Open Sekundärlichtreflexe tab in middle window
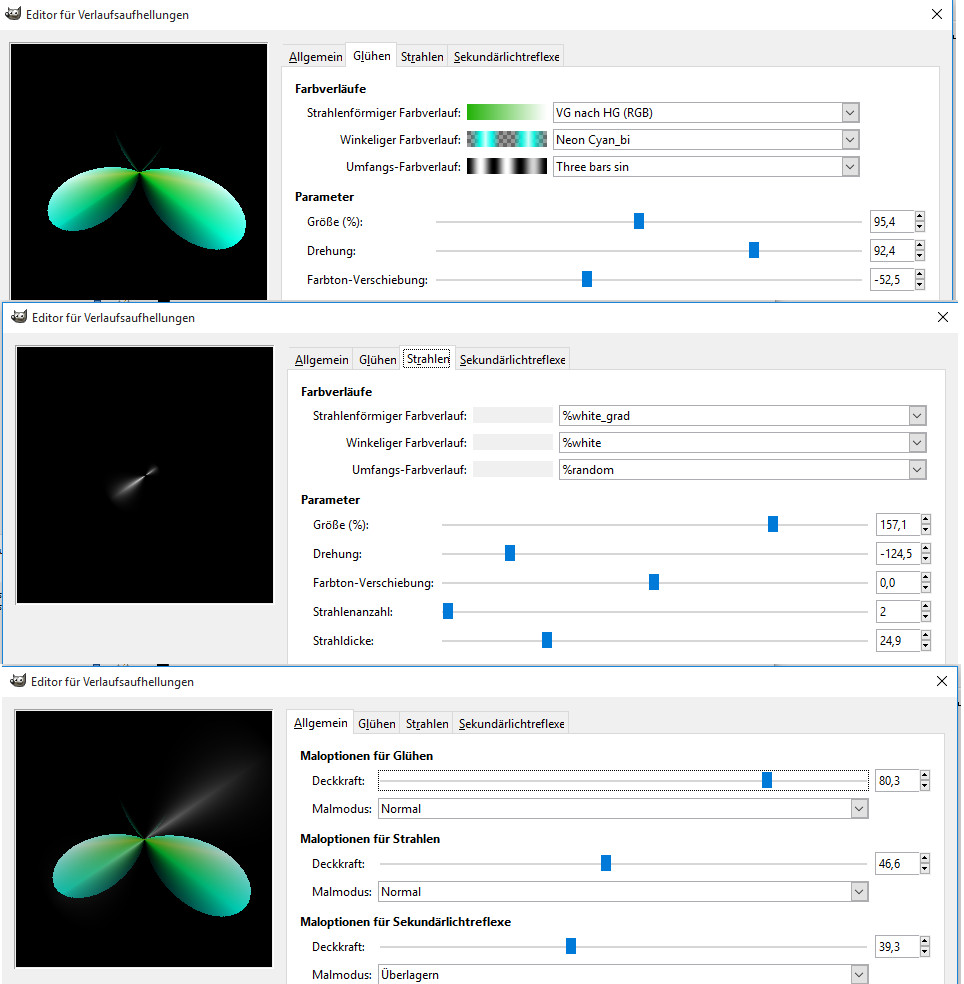This screenshot has height=984, width=964. (513, 360)
